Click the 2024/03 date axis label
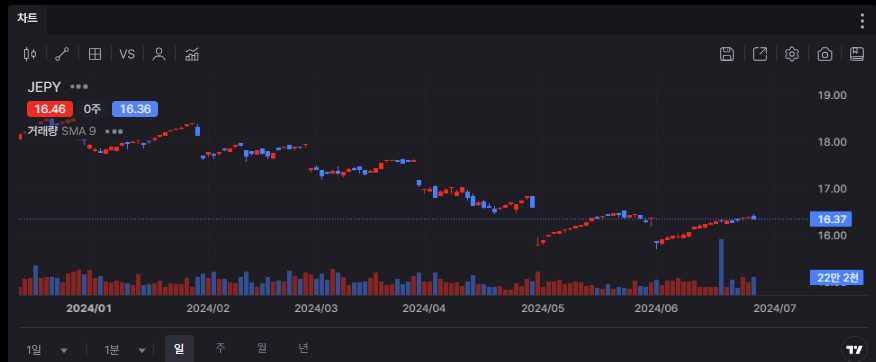Screen dimensions: 876x362 (x=316, y=308)
